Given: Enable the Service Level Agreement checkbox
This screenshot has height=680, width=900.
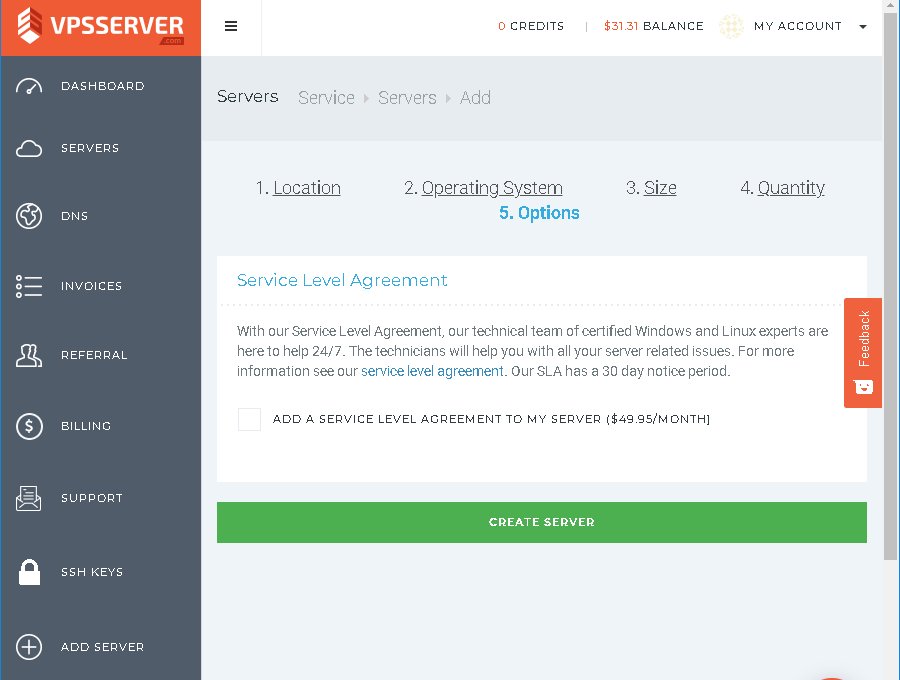Looking at the screenshot, I should [x=249, y=419].
